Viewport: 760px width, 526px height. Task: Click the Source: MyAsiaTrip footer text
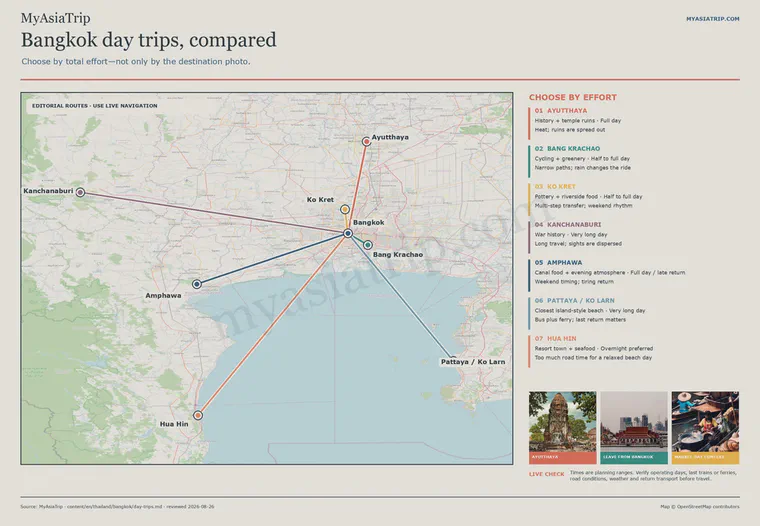[117, 507]
